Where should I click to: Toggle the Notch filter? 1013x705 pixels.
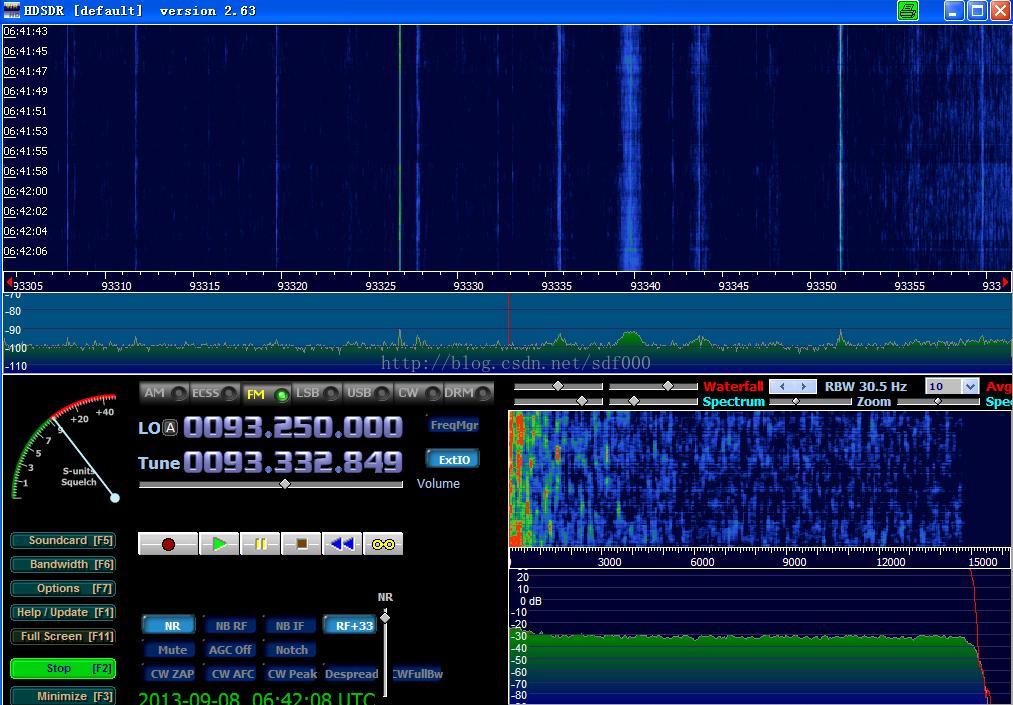pos(291,649)
